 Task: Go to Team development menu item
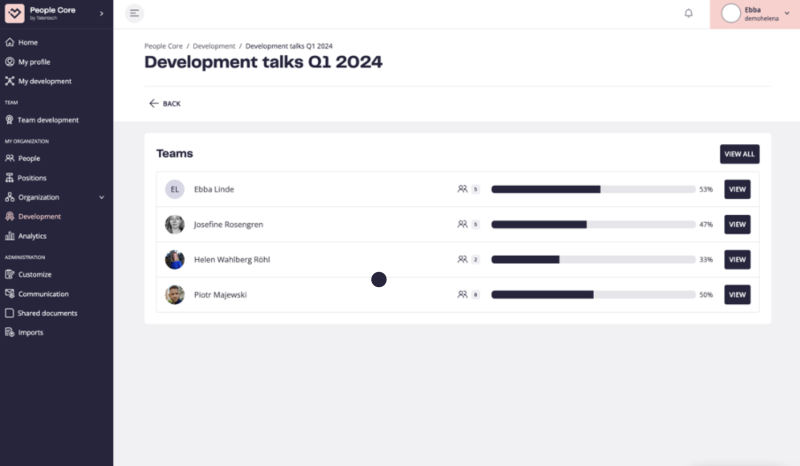coord(48,120)
